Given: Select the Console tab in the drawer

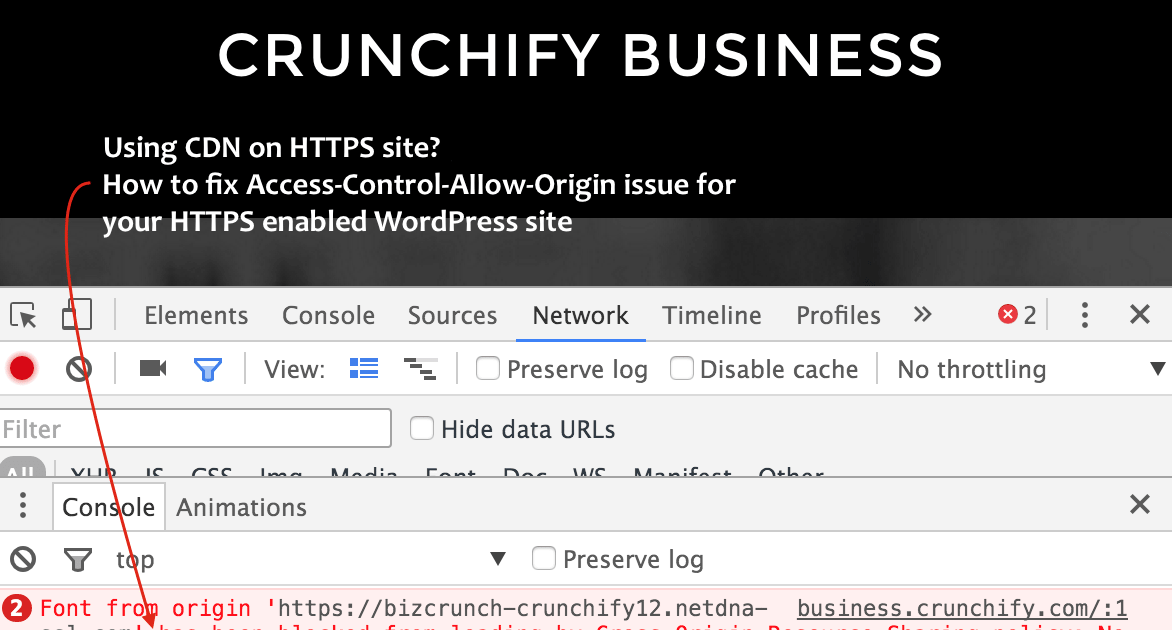Looking at the screenshot, I should coord(108,507).
